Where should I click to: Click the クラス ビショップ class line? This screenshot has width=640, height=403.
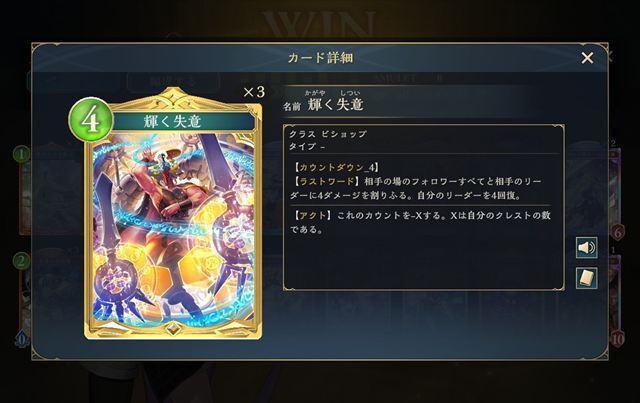(328, 134)
